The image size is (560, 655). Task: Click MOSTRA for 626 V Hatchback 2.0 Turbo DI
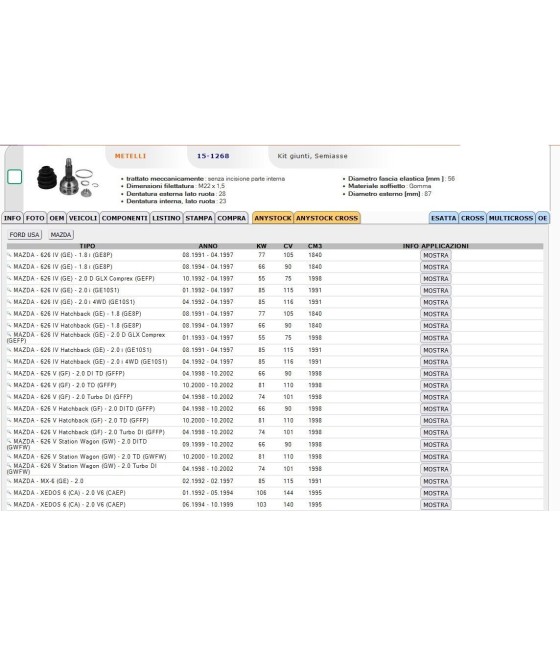[436, 432]
